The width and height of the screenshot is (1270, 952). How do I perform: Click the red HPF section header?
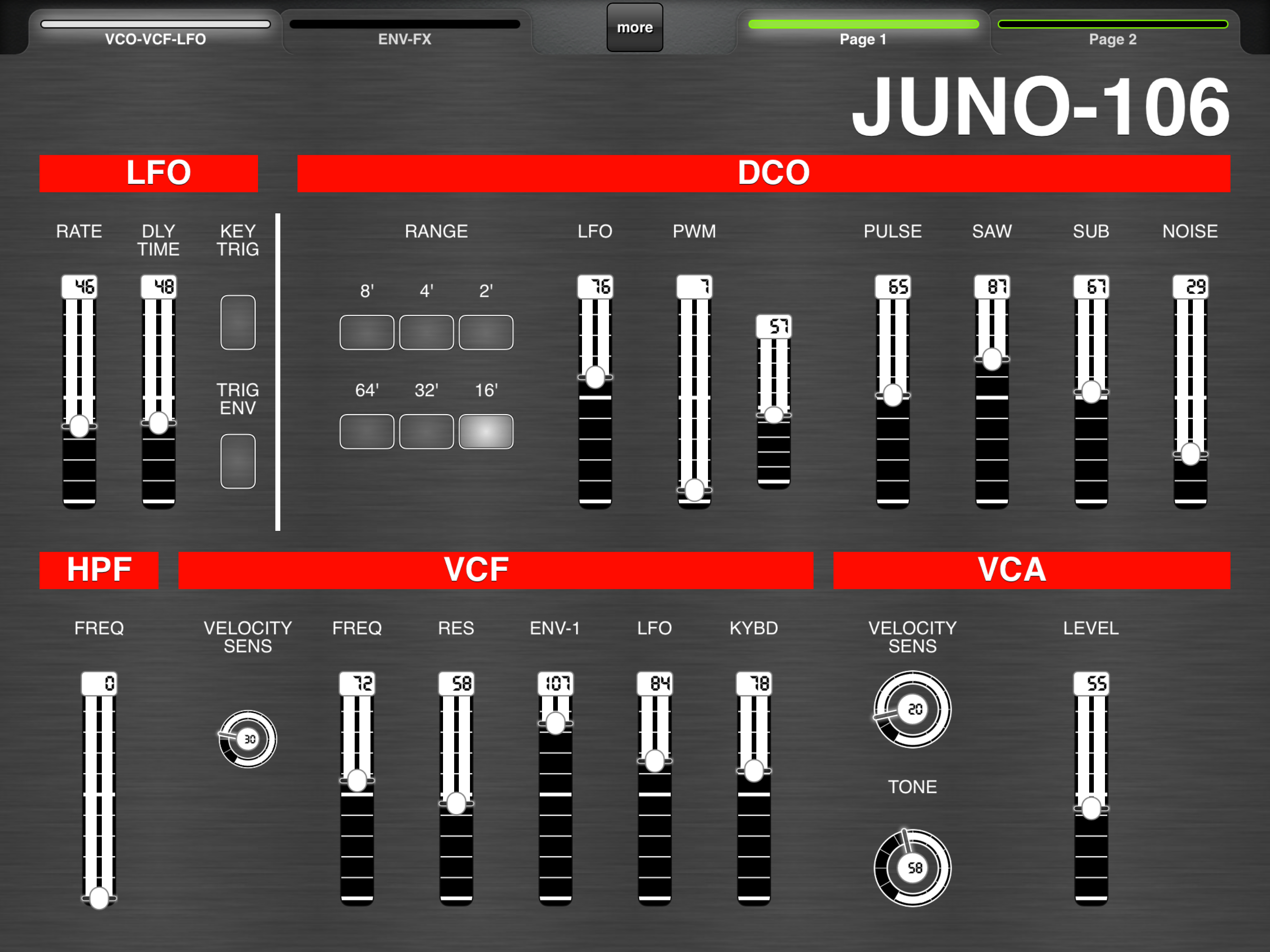(99, 570)
